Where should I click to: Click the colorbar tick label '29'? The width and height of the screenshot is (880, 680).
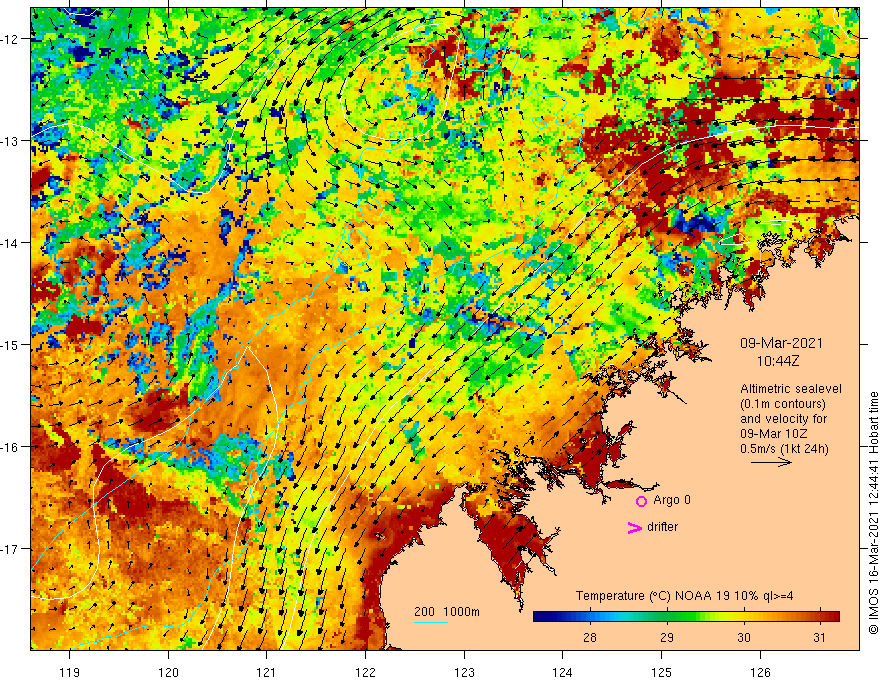pos(666,637)
